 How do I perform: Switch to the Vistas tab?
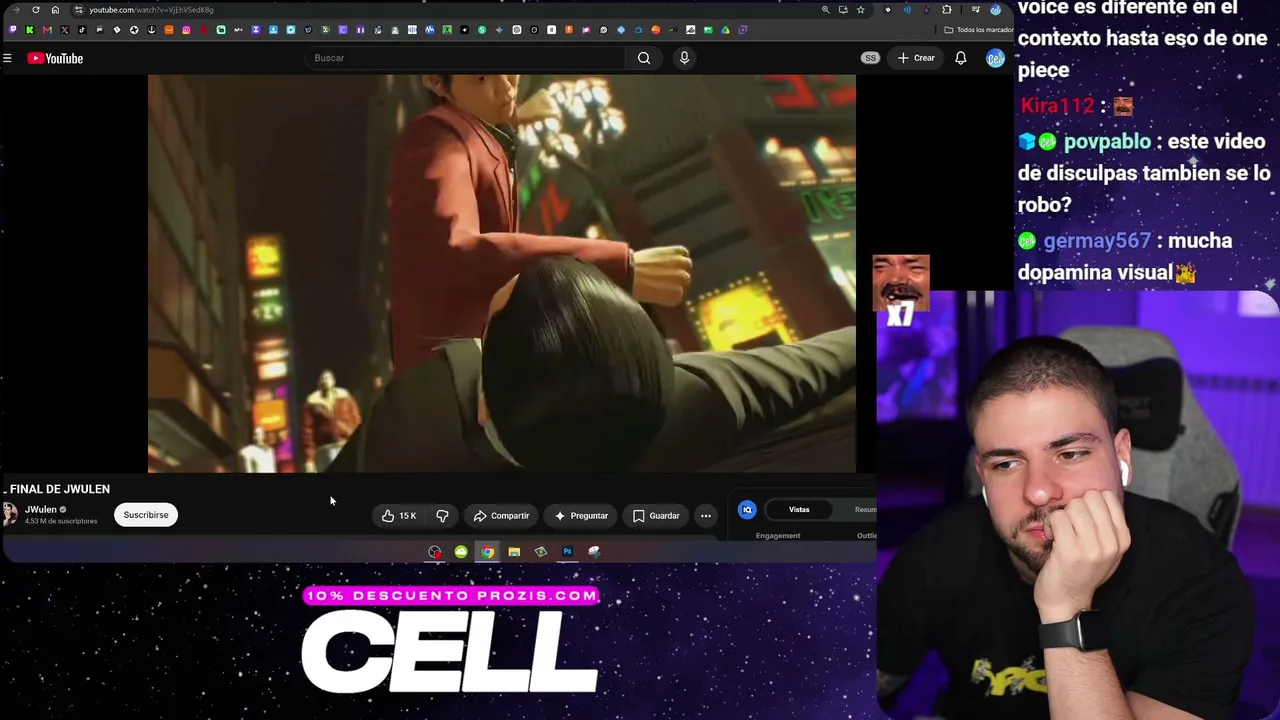[x=799, y=510]
